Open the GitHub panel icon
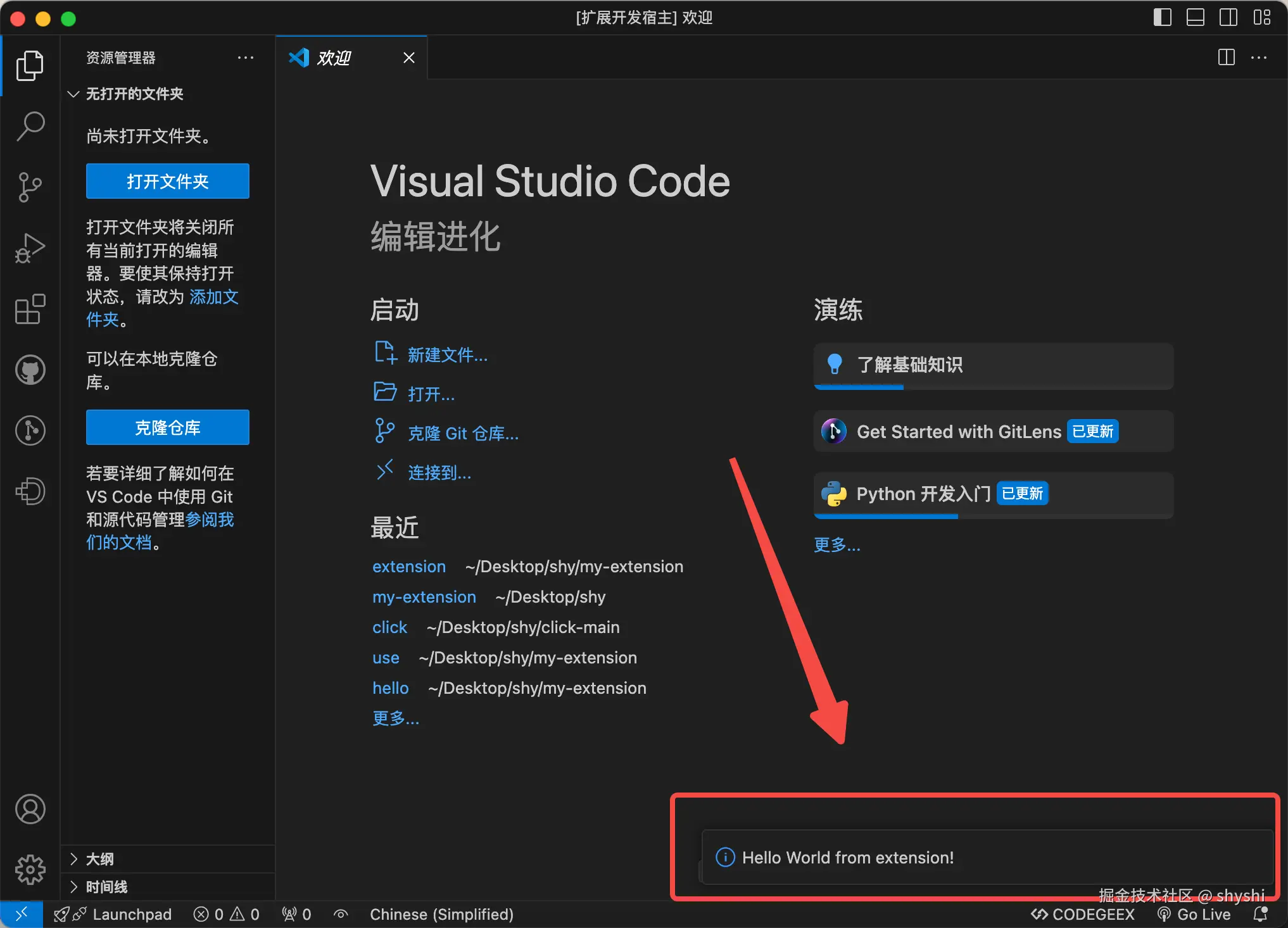Screen dimensions: 1288x928 30,370
